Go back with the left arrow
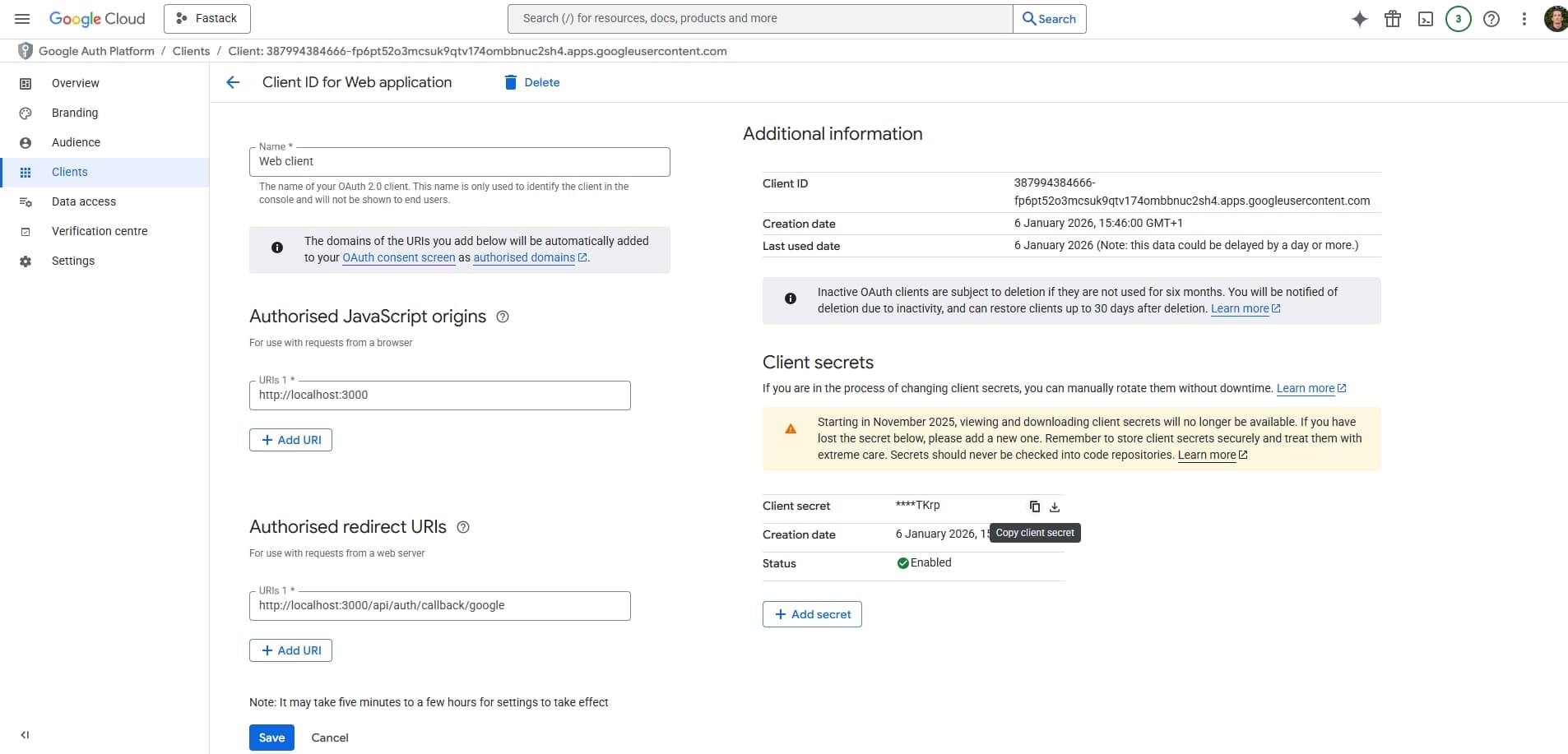This screenshot has width=1568, height=754. pos(233,82)
